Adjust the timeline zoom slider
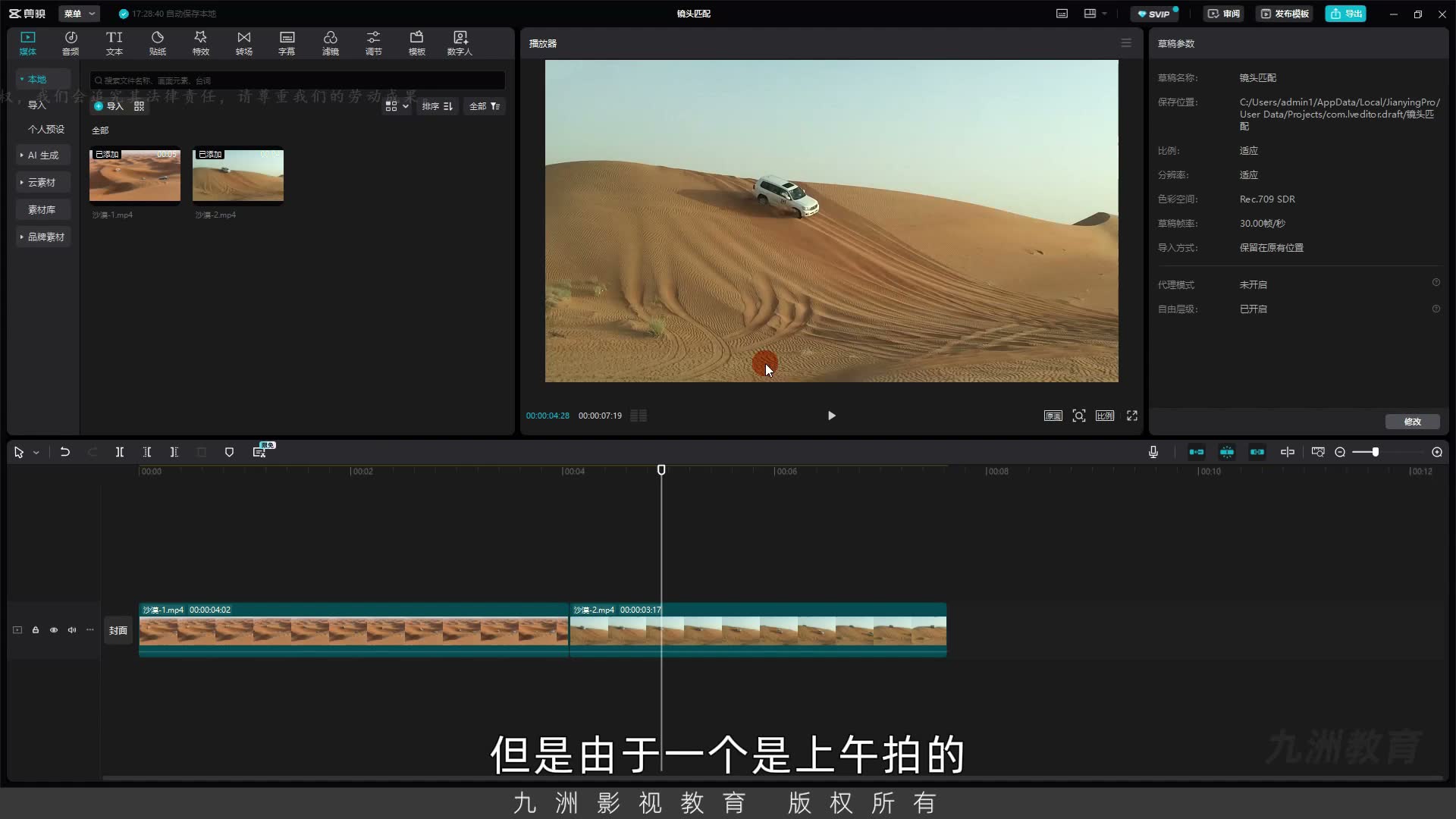This screenshot has width=1456, height=819. (1376, 452)
